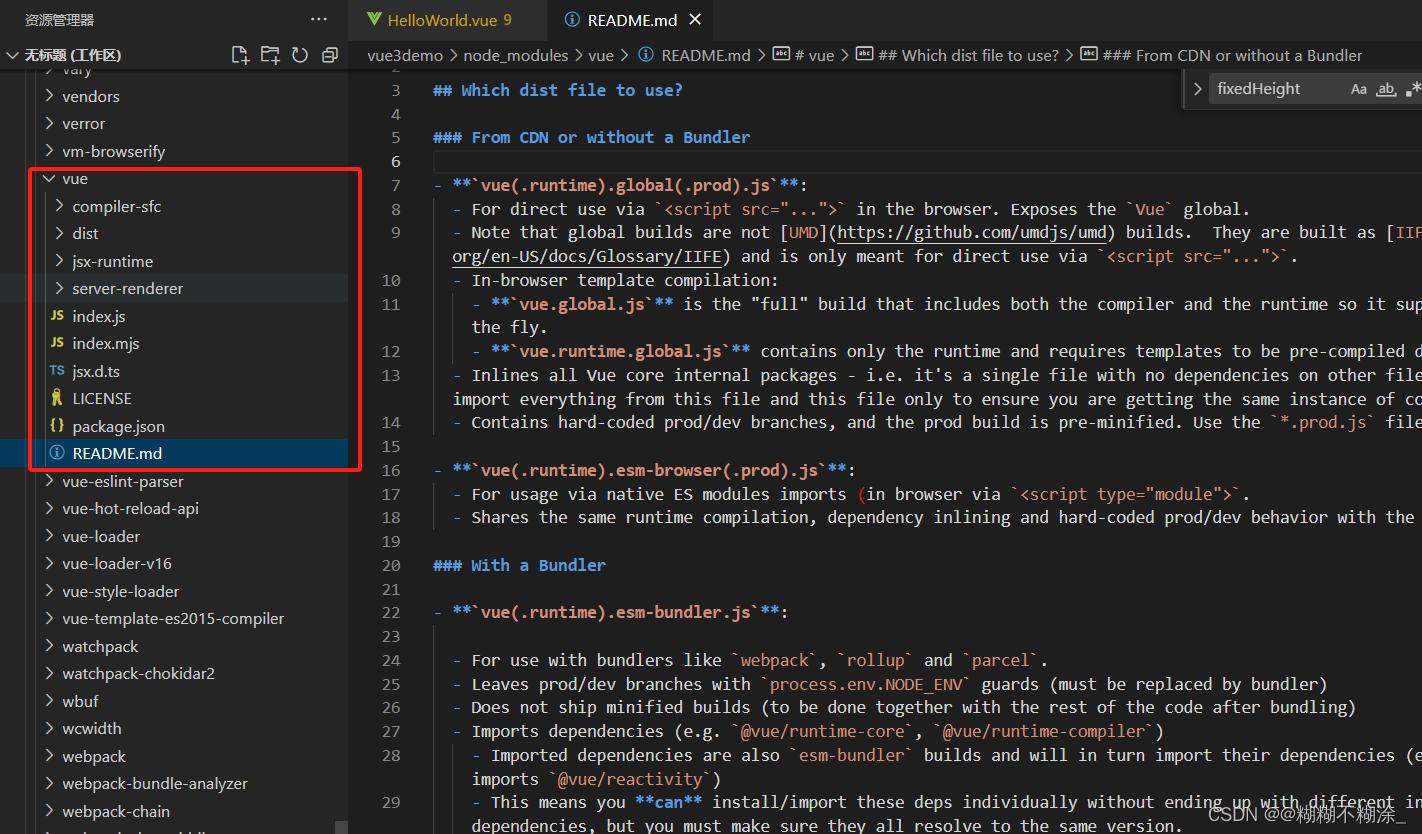1422x834 pixels.
Task: Toggle Match Case in the find widget
Action: [x=1358, y=89]
